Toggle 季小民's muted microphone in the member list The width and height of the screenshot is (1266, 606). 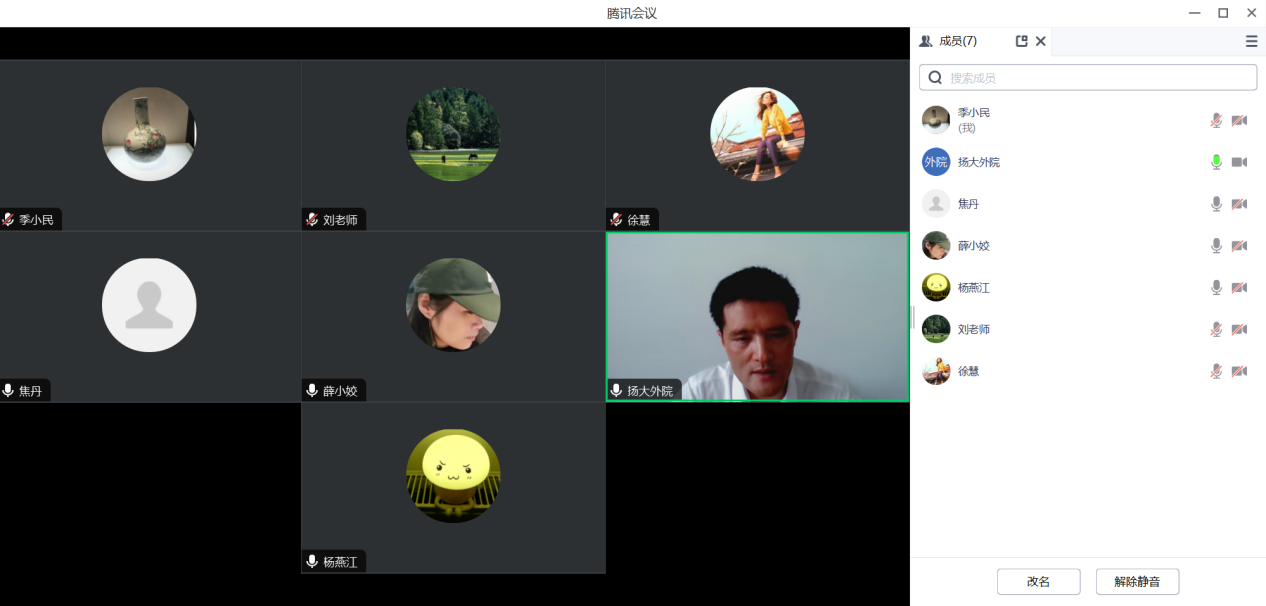coord(1216,120)
